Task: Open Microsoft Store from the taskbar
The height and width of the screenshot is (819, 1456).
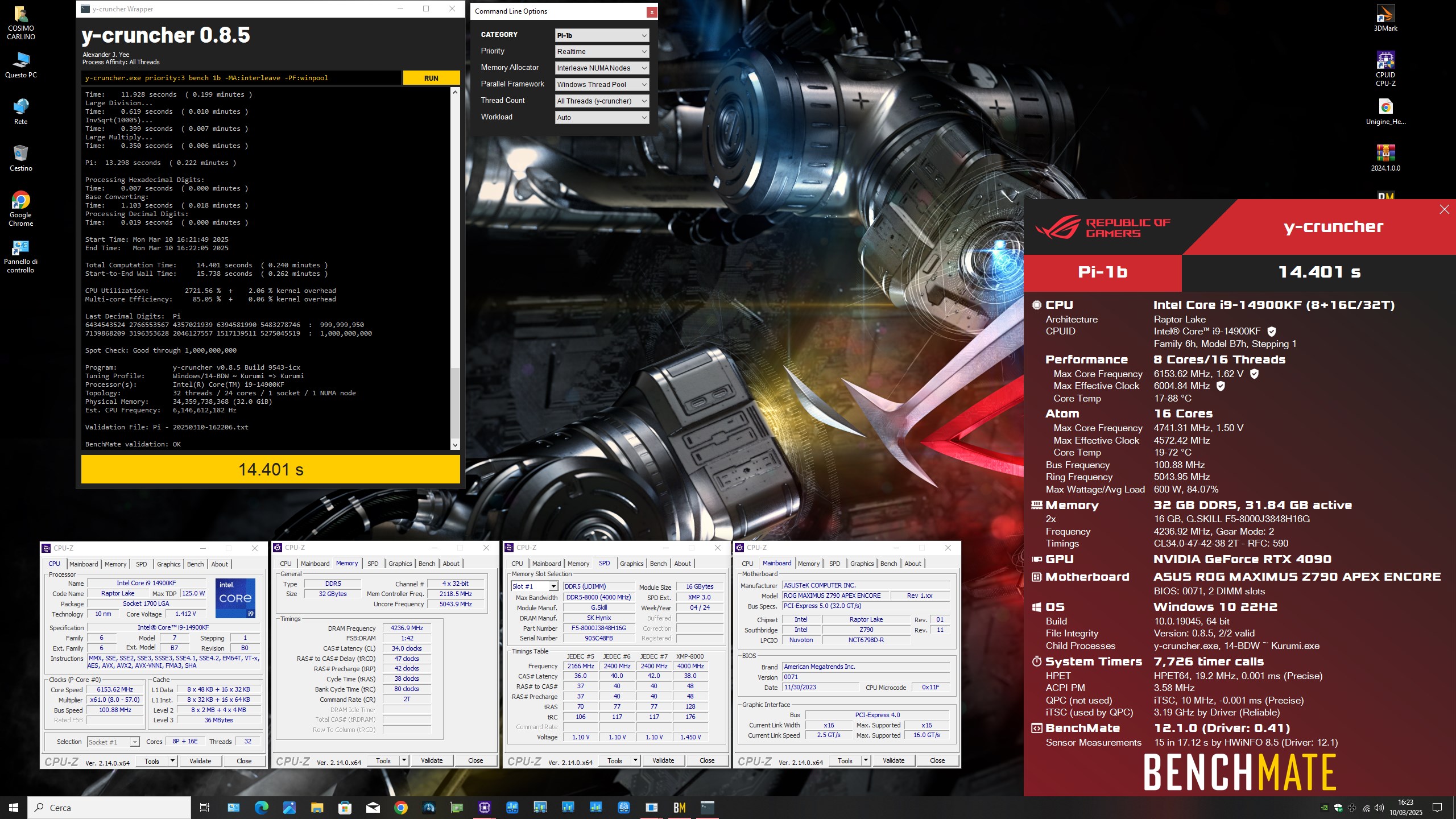Action: (345, 808)
